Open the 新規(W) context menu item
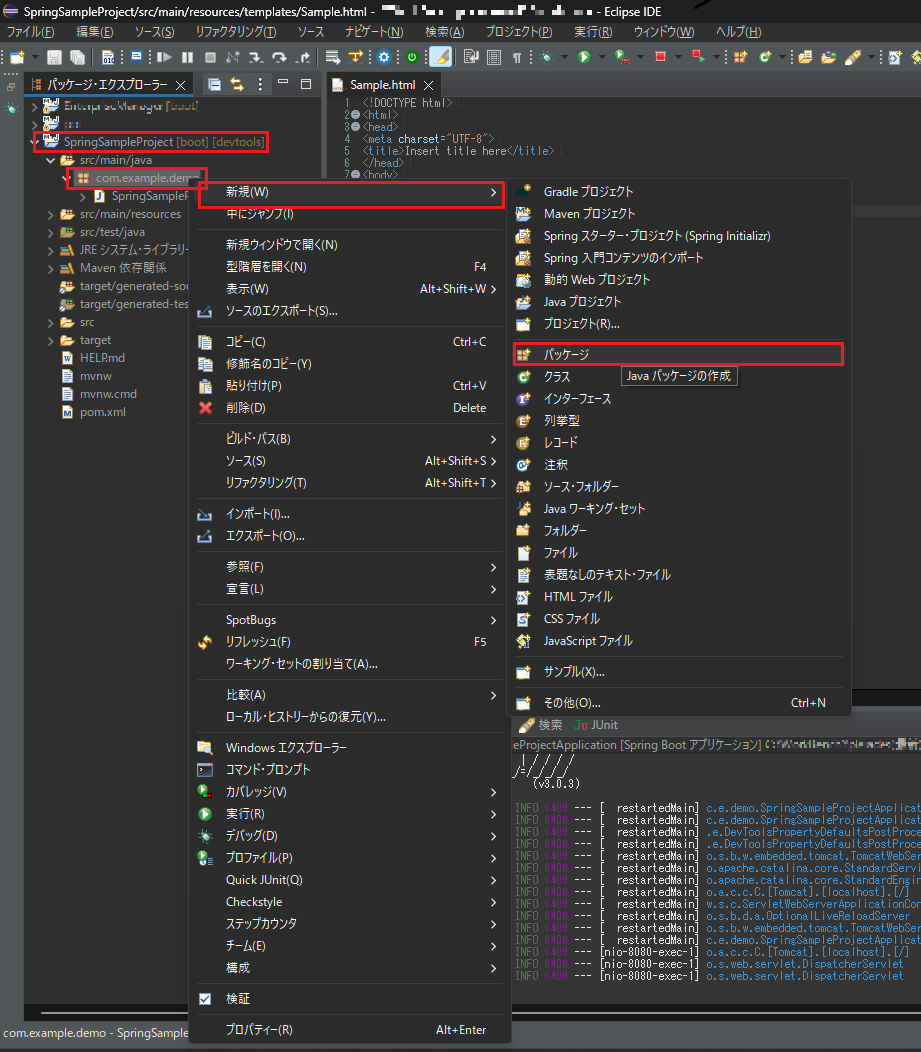This screenshot has height=1052, width=921. click(351, 193)
